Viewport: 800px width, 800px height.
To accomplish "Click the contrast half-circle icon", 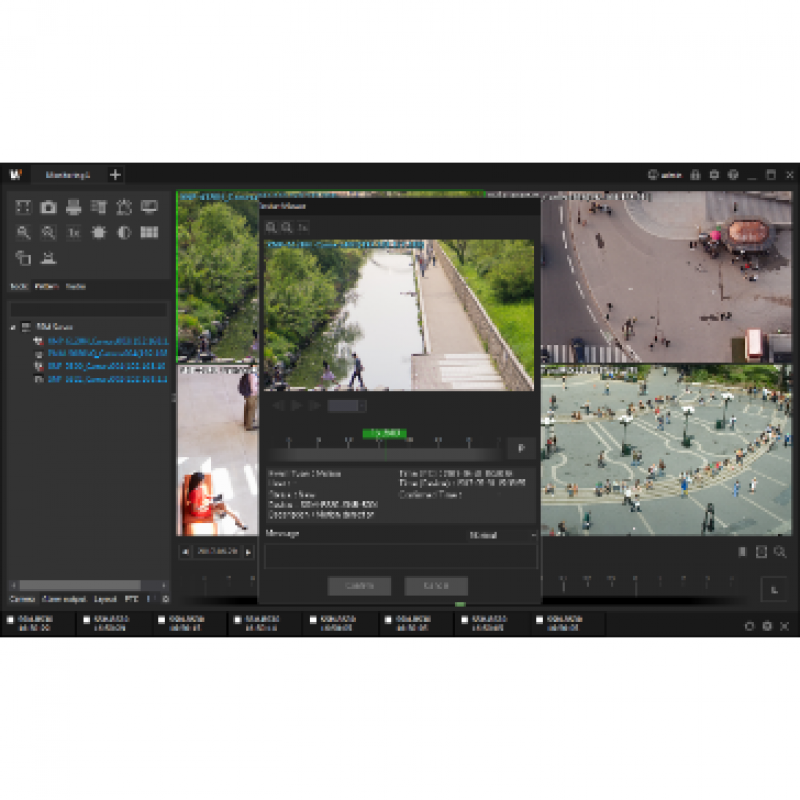I will pos(124,233).
